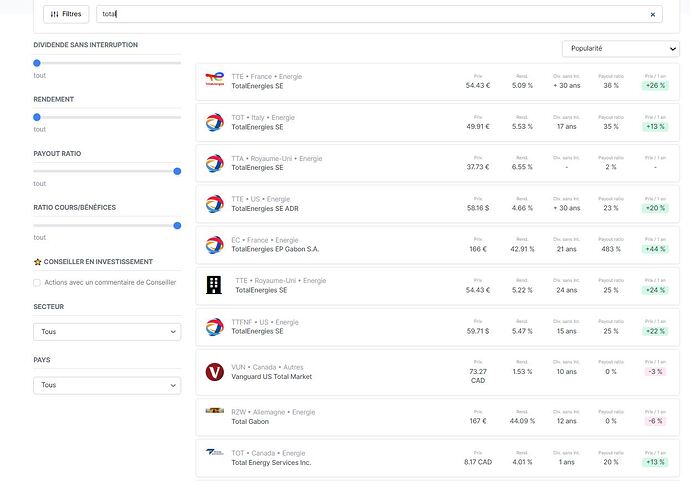Click the '+22 %' badge of TTFNF
This screenshot has width=690, height=481.
click(655, 331)
